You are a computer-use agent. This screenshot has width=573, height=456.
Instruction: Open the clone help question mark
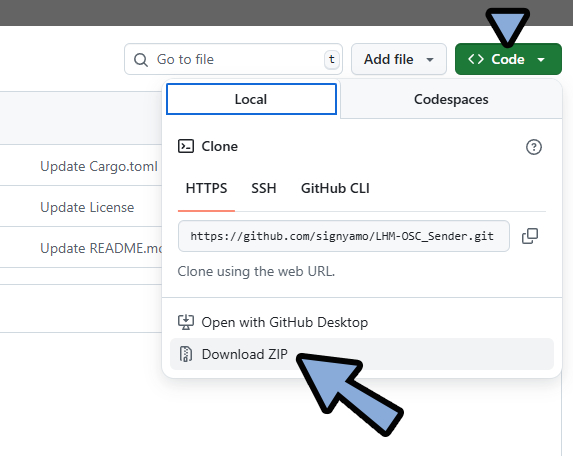click(534, 147)
